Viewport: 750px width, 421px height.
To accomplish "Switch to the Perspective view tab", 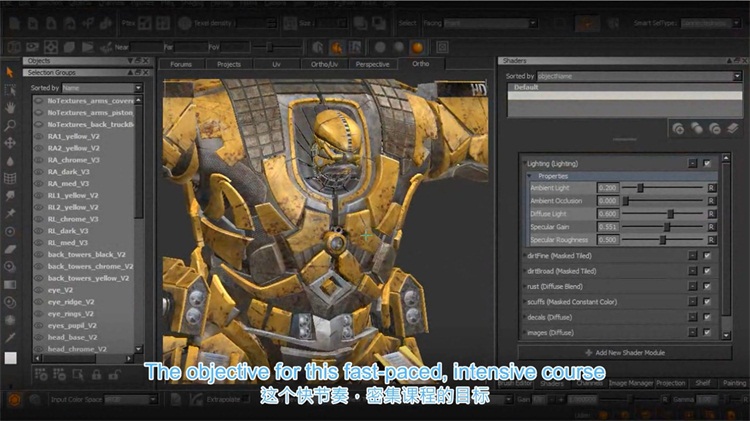I will pos(372,64).
